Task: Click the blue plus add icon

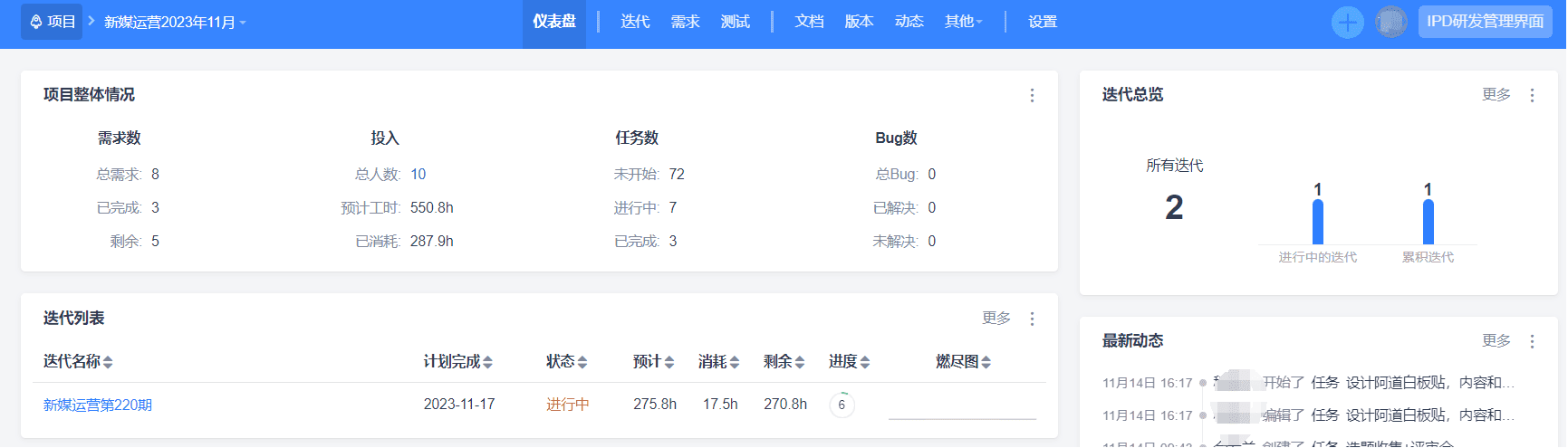Action: point(1347,23)
